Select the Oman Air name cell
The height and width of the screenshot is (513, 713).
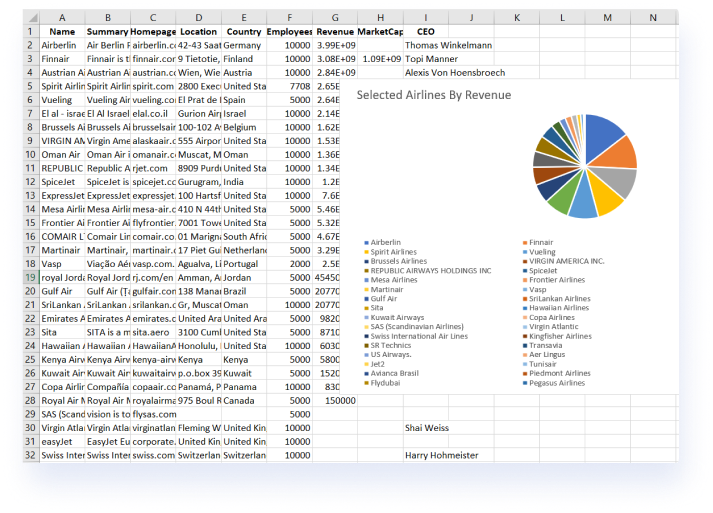point(62,154)
